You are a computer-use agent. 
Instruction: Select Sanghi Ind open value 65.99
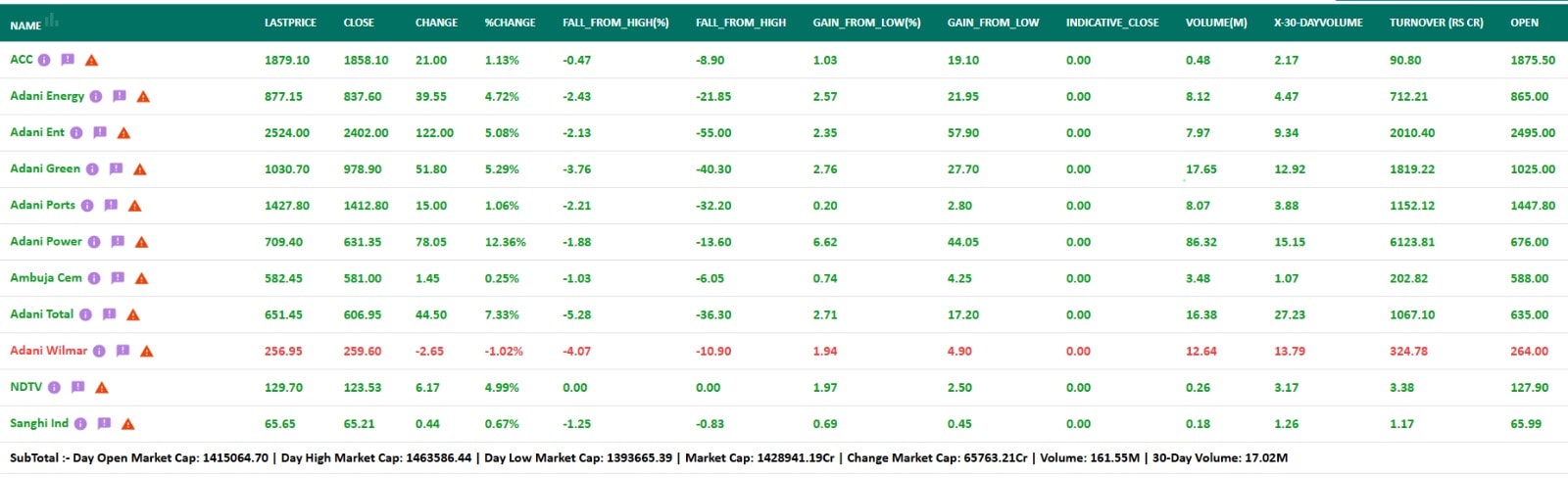point(1525,424)
